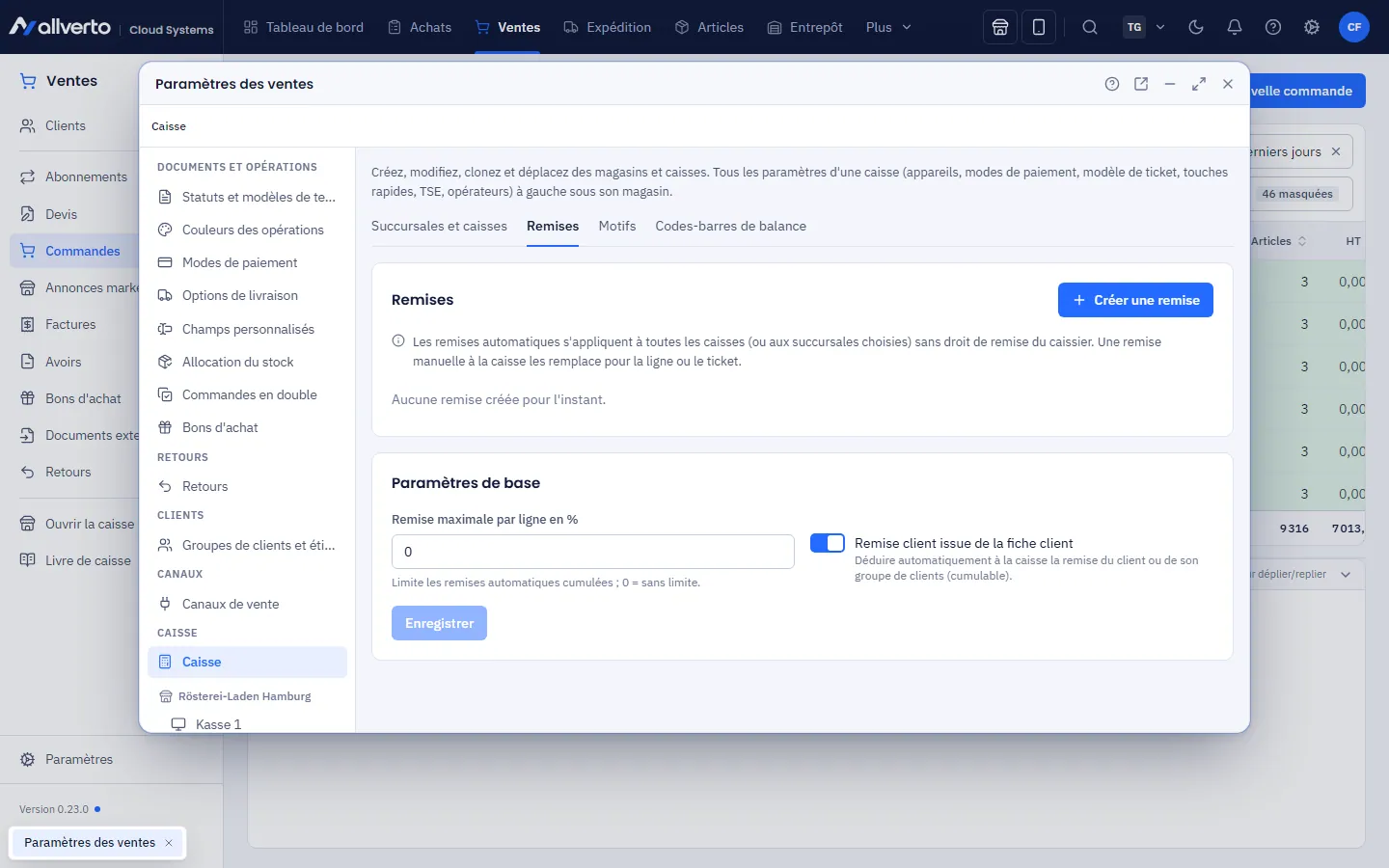The width and height of the screenshot is (1389, 868).
Task: Open Modes de paiement settings
Action: click(x=247, y=262)
